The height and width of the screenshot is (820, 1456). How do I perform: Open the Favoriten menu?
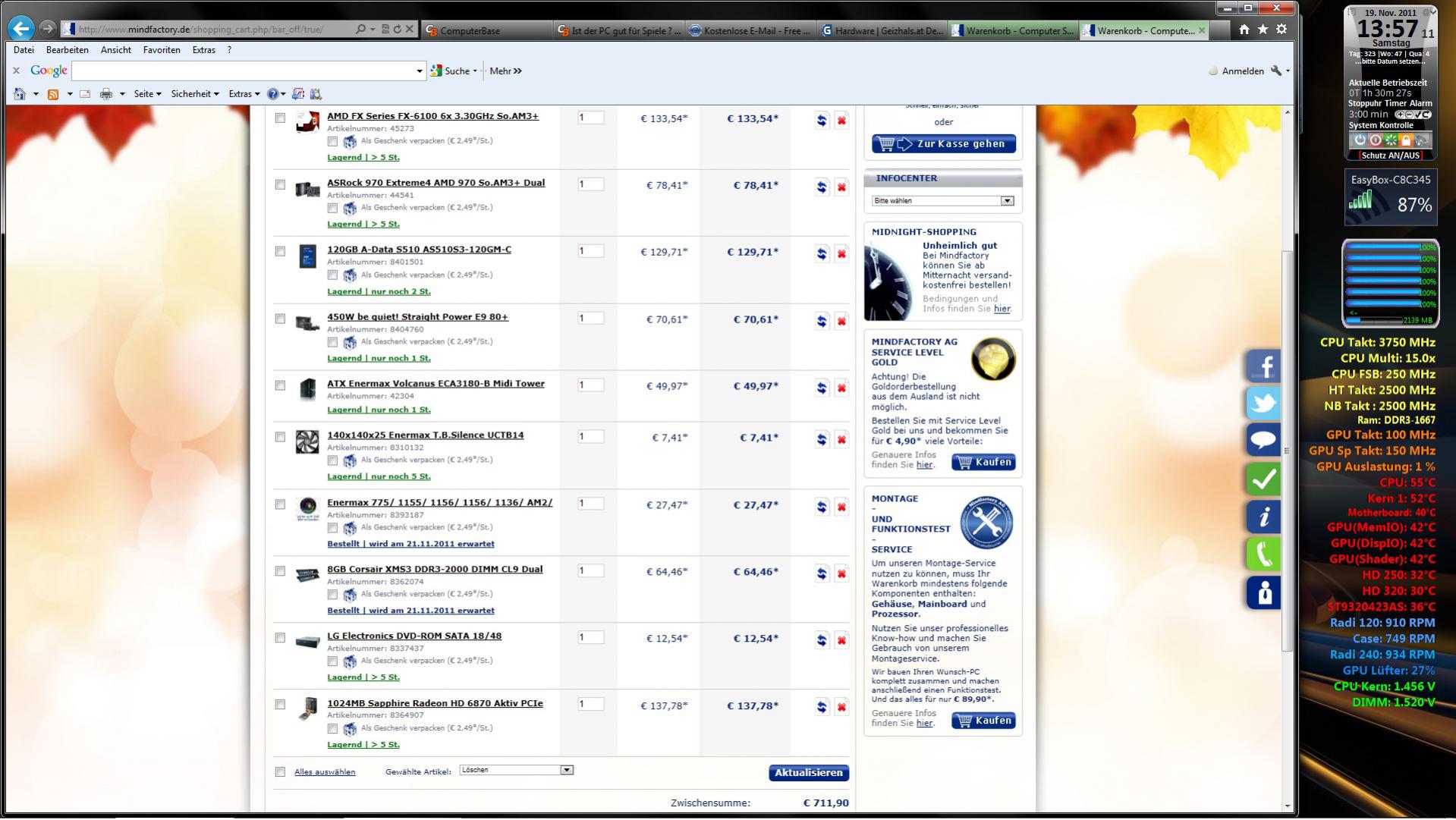pyautogui.click(x=162, y=50)
